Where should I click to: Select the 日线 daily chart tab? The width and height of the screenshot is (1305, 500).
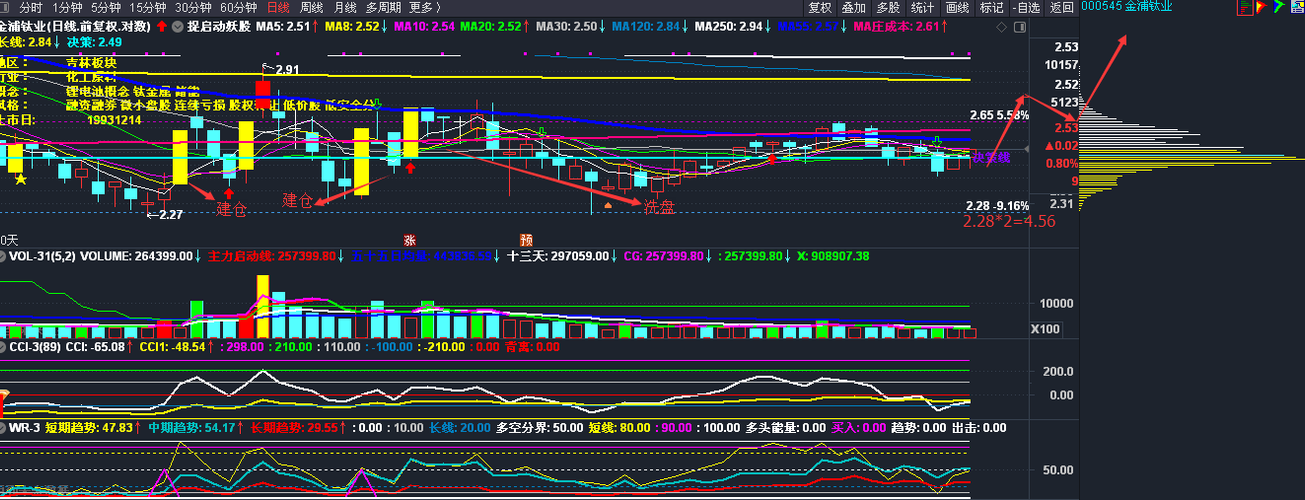(x=279, y=7)
